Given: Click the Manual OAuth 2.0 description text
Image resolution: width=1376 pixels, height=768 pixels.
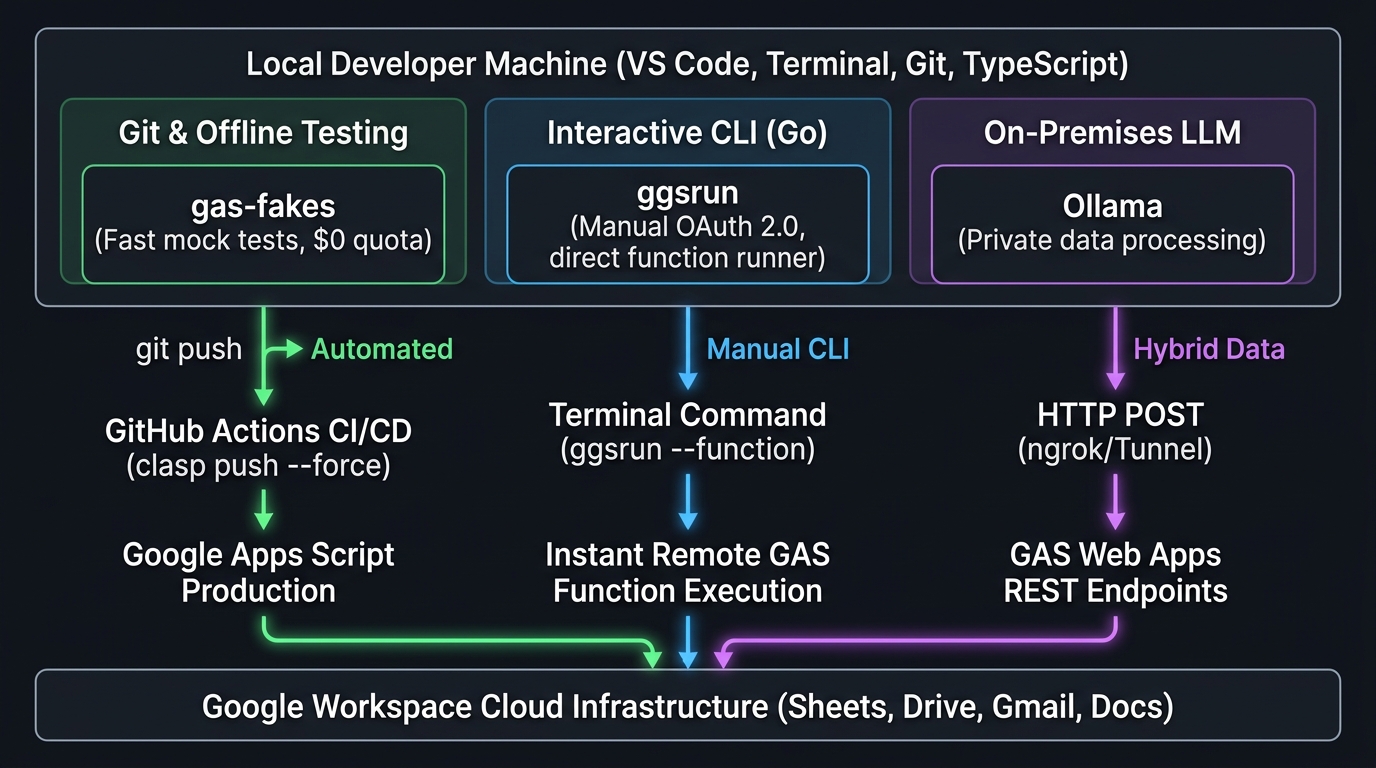Looking at the screenshot, I should tap(688, 242).
